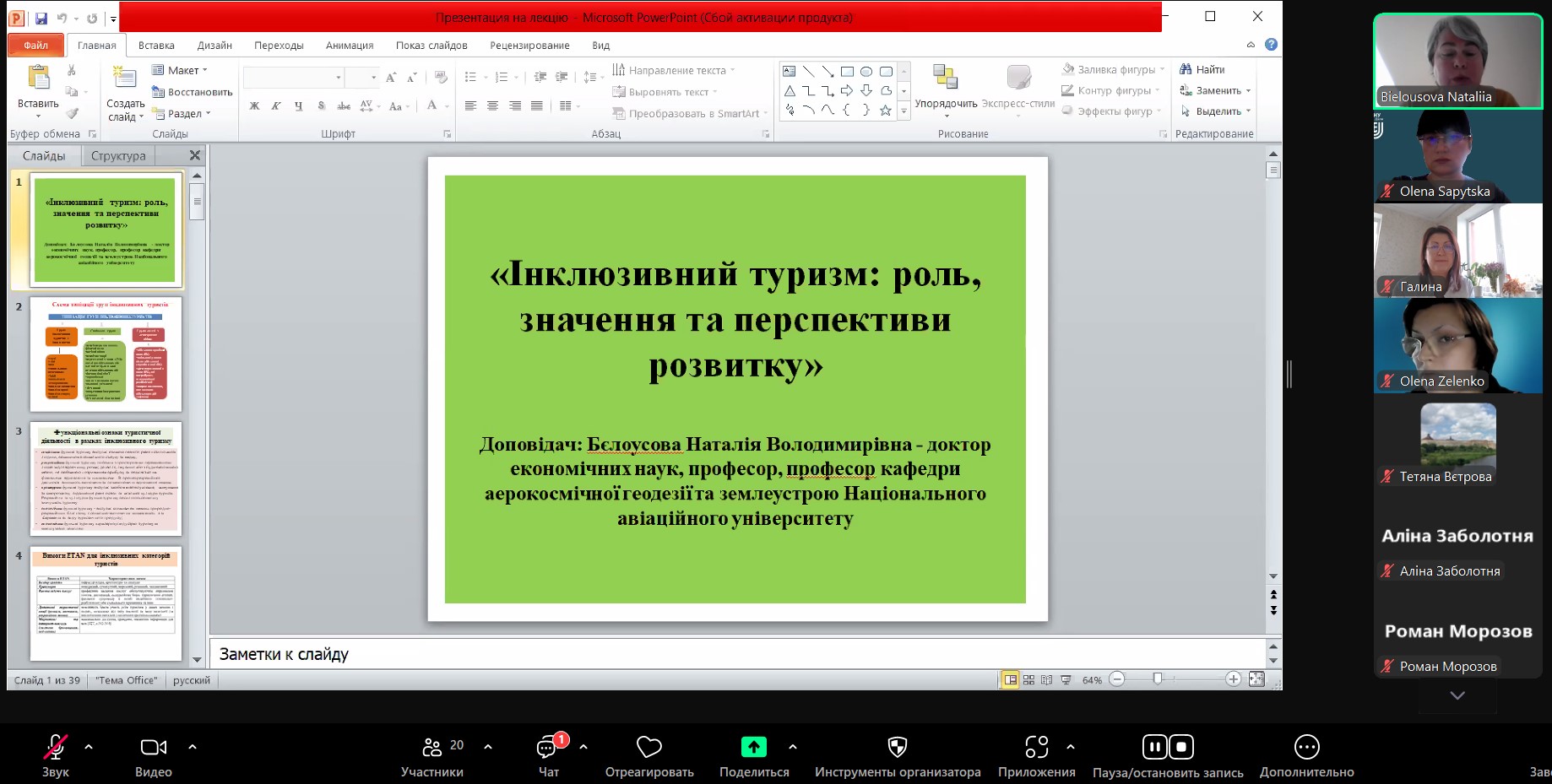
Task: Open the Макет layout dropdown
Action: coord(181,70)
